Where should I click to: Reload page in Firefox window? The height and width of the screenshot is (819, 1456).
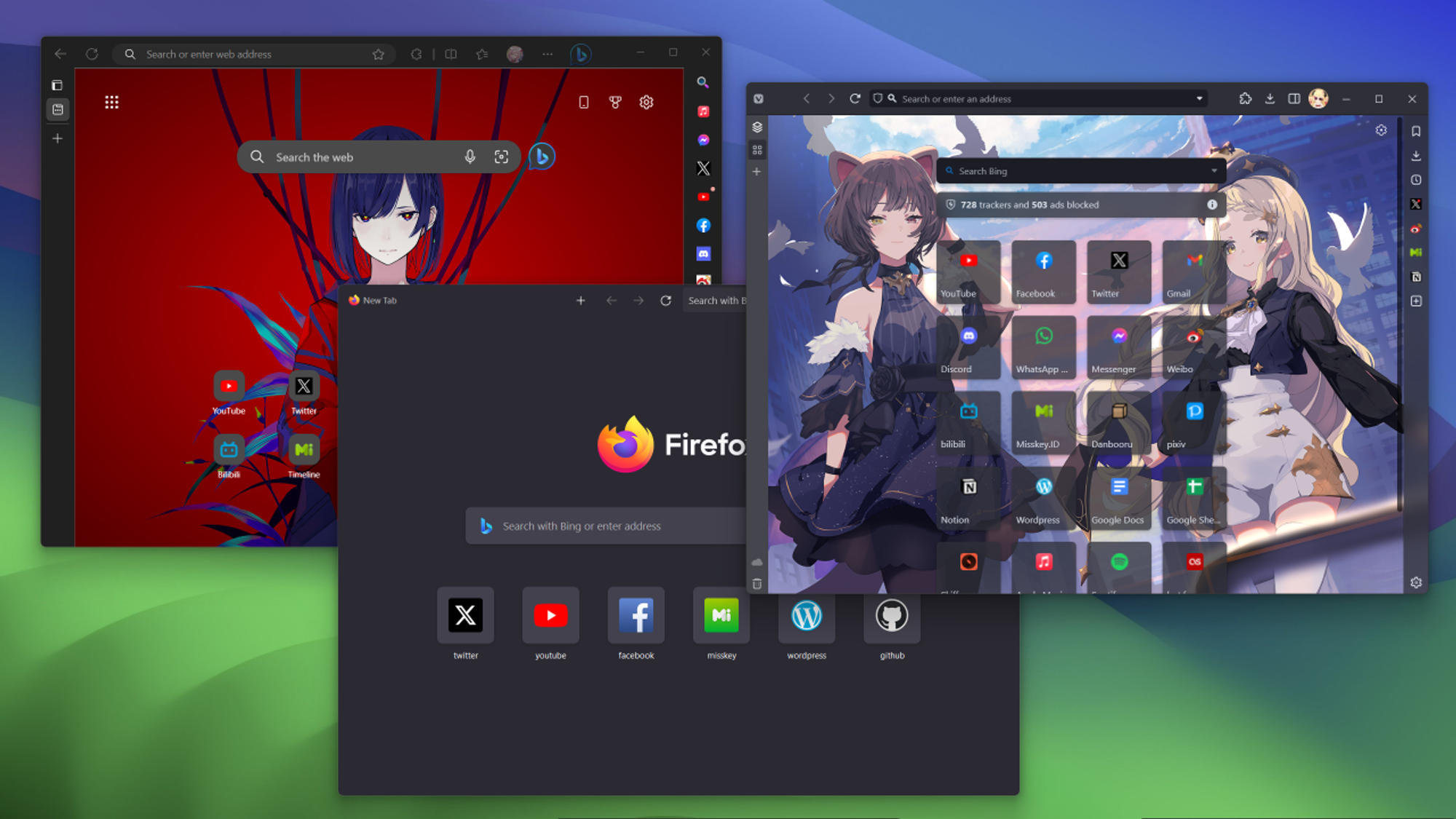pyautogui.click(x=665, y=300)
